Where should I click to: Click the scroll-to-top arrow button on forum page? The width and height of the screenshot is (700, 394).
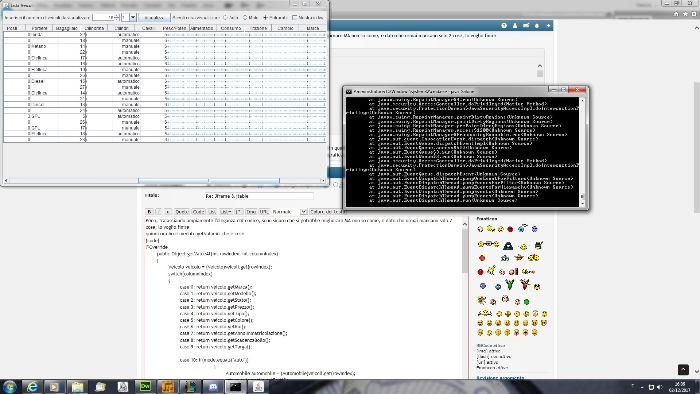683,369
